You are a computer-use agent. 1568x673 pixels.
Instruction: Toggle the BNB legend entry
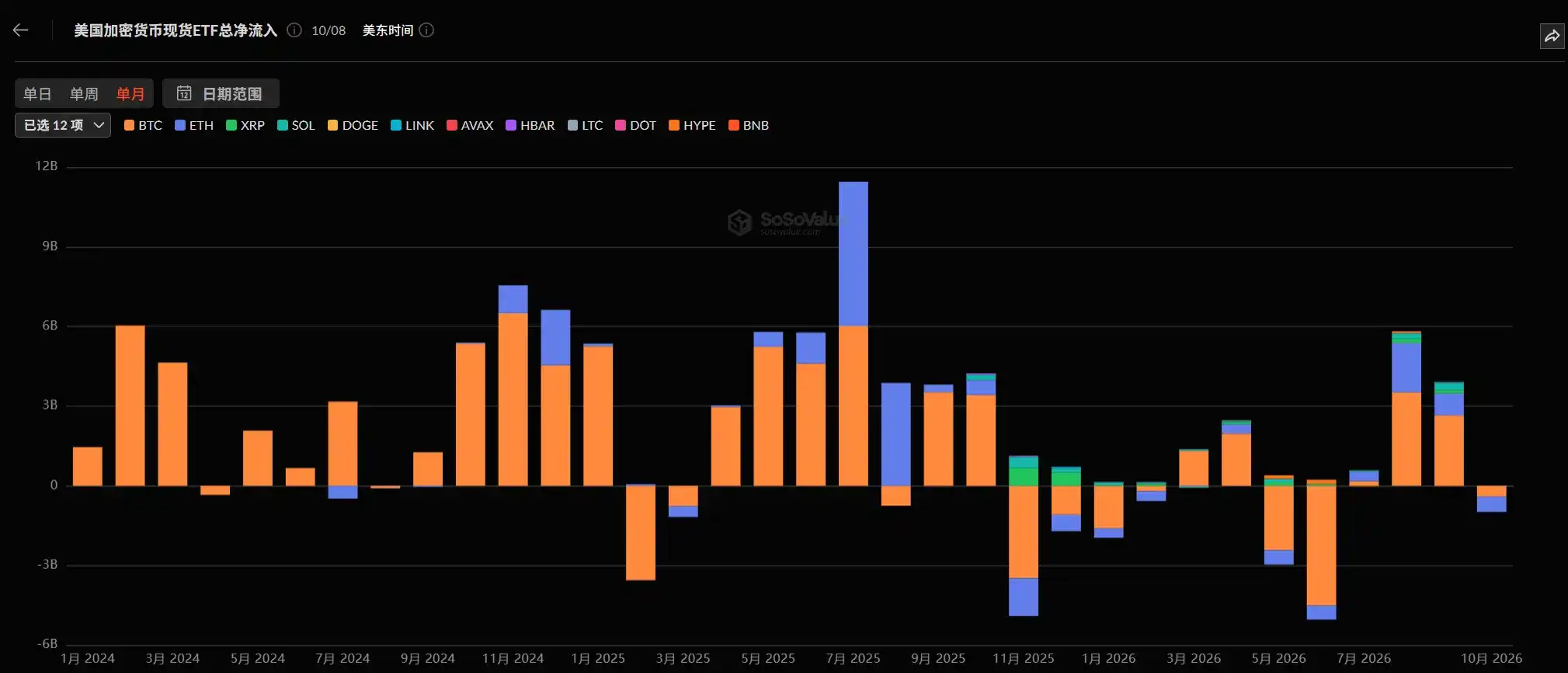pyautogui.click(x=749, y=125)
